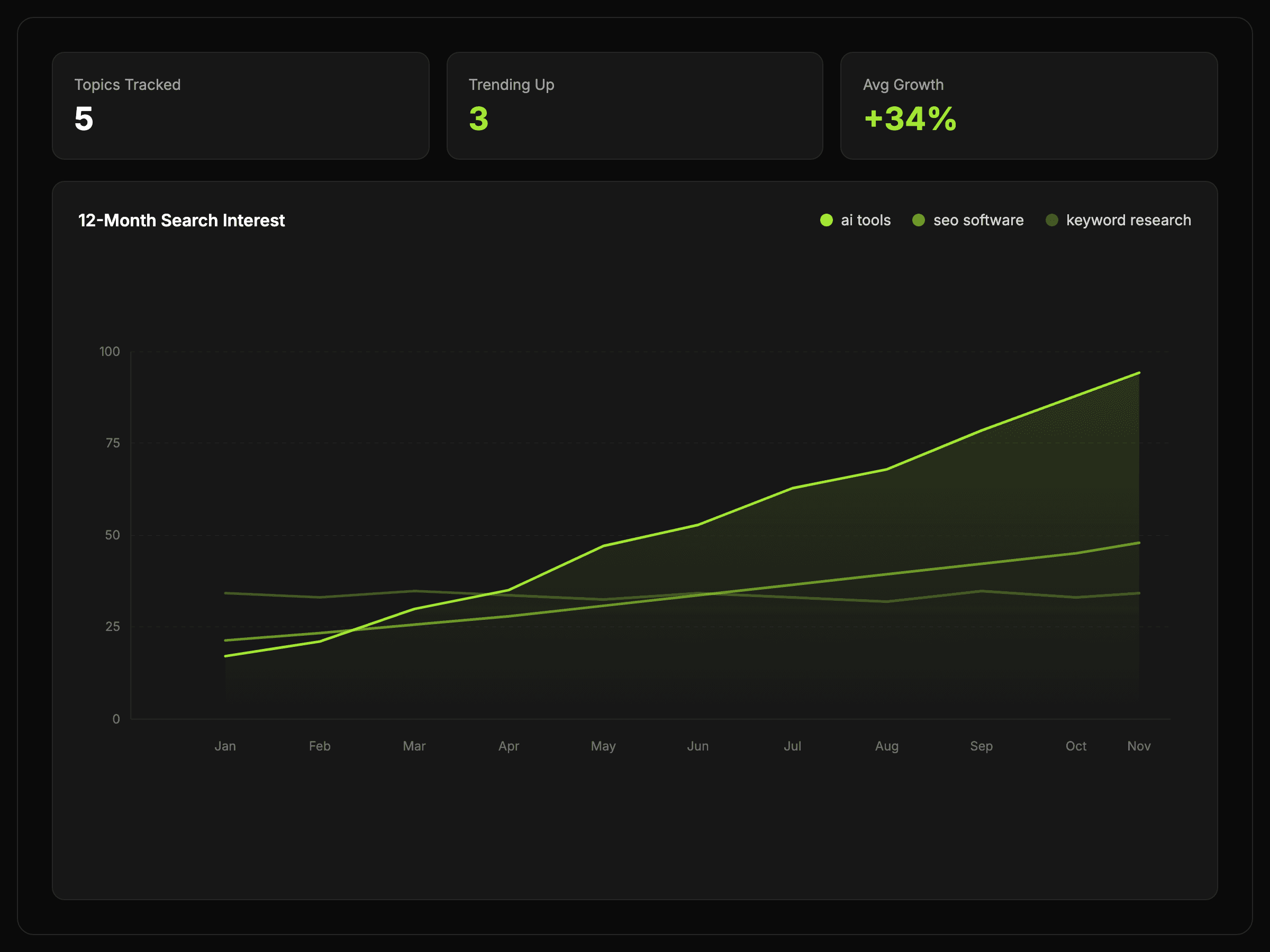Viewport: 1270px width, 952px height.
Task: Open the Topics Tracked stat card
Action: click(x=241, y=106)
